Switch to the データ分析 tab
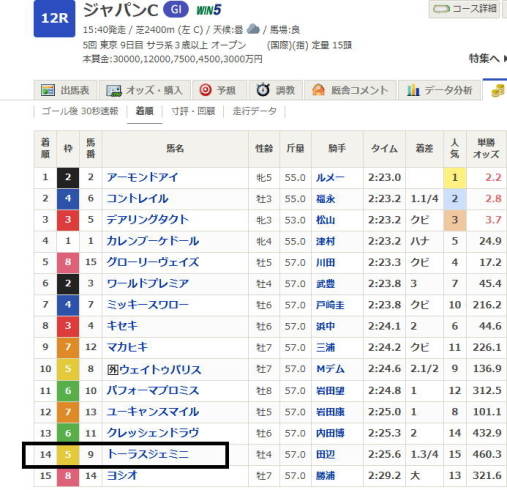 [x=439, y=90]
